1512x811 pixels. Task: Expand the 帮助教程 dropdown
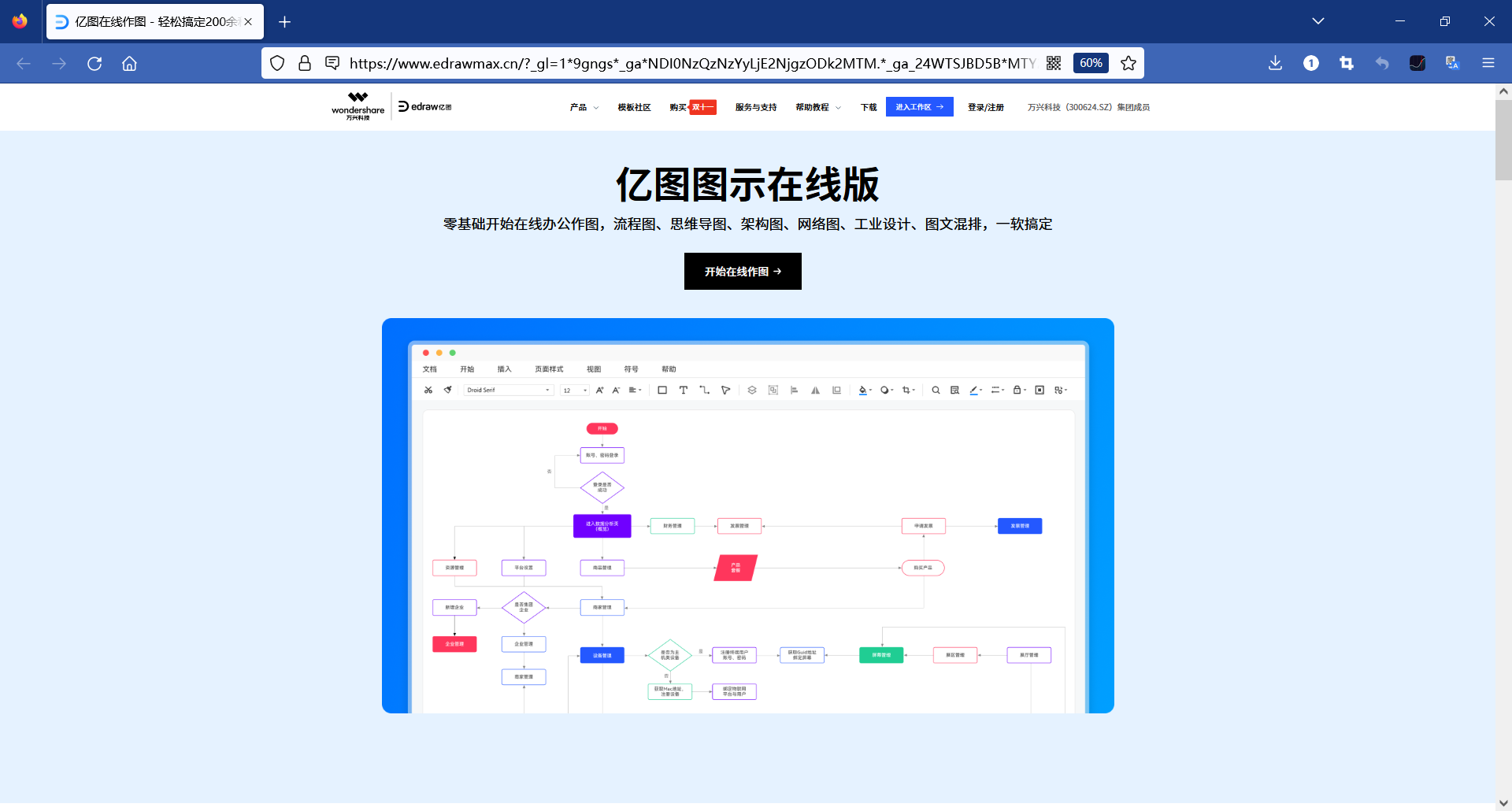(x=818, y=107)
